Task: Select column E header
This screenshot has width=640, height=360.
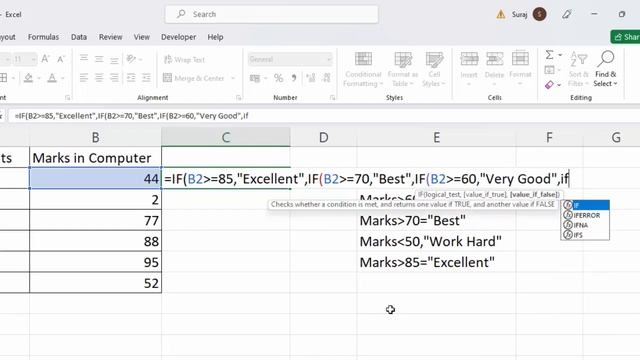Action: coord(436,137)
